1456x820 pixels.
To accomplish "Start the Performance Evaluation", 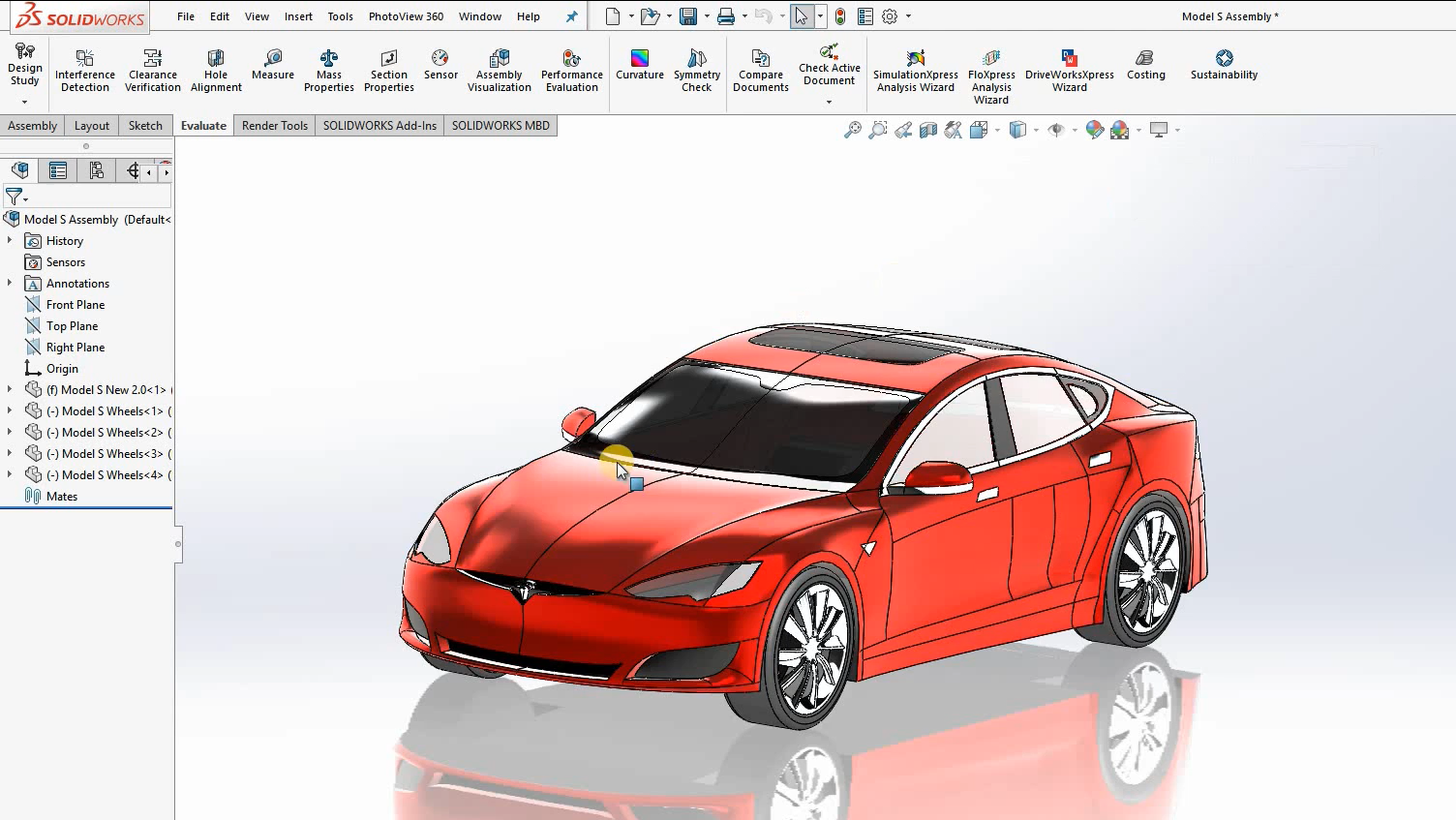I will 571,70.
